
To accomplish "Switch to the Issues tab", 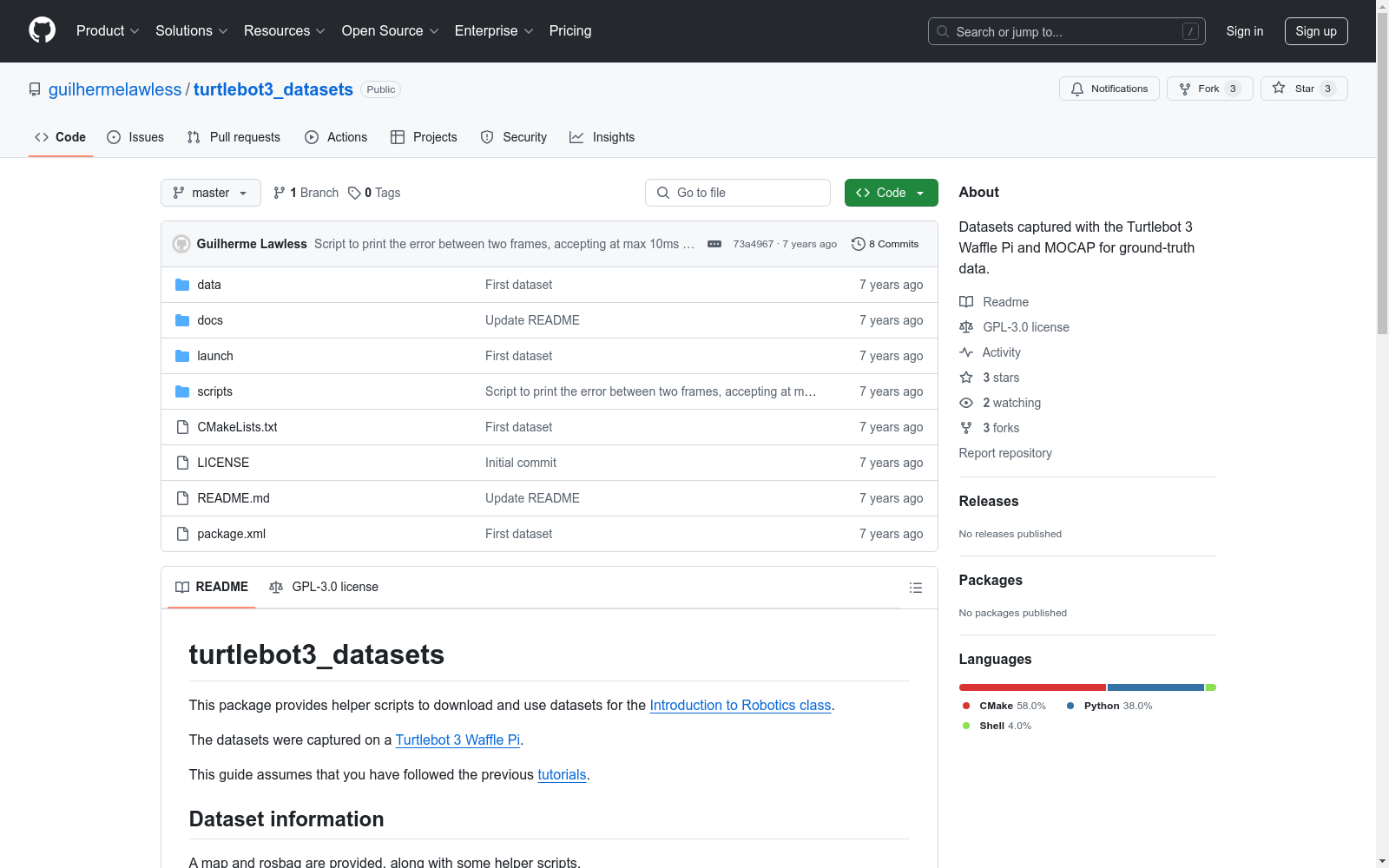I will click(x=135, y=137).
